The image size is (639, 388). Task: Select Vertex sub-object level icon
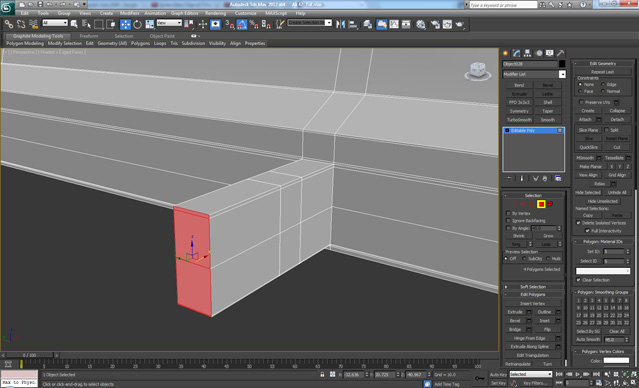pos(514,204)
